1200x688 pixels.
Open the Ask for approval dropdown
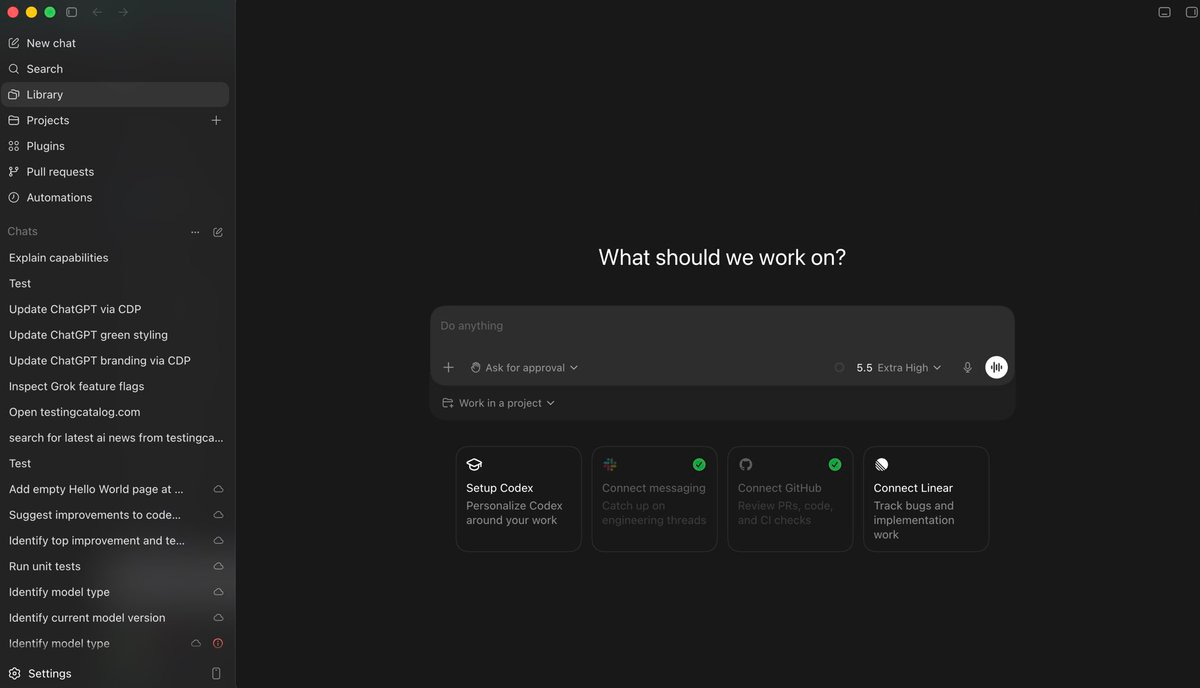(x=524, y=368)
